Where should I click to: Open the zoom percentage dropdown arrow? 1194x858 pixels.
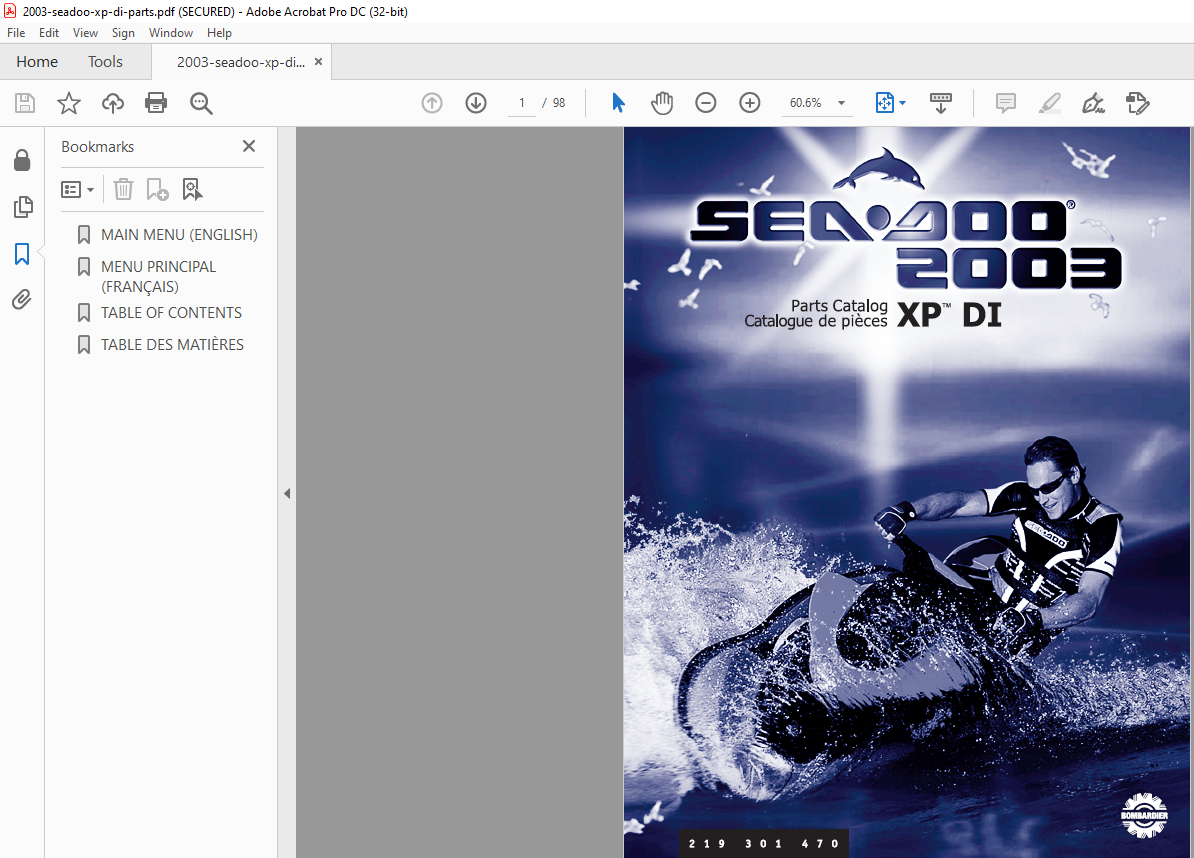(x=841, y=103)
